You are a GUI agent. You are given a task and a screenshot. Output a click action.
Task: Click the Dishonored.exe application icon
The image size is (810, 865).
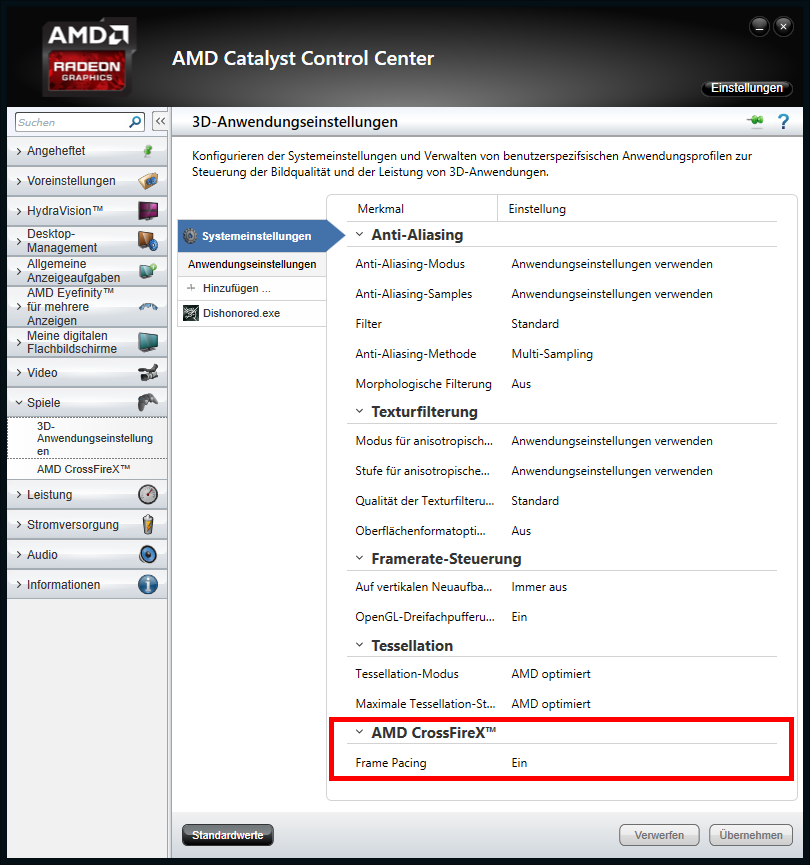pos(191,313)
